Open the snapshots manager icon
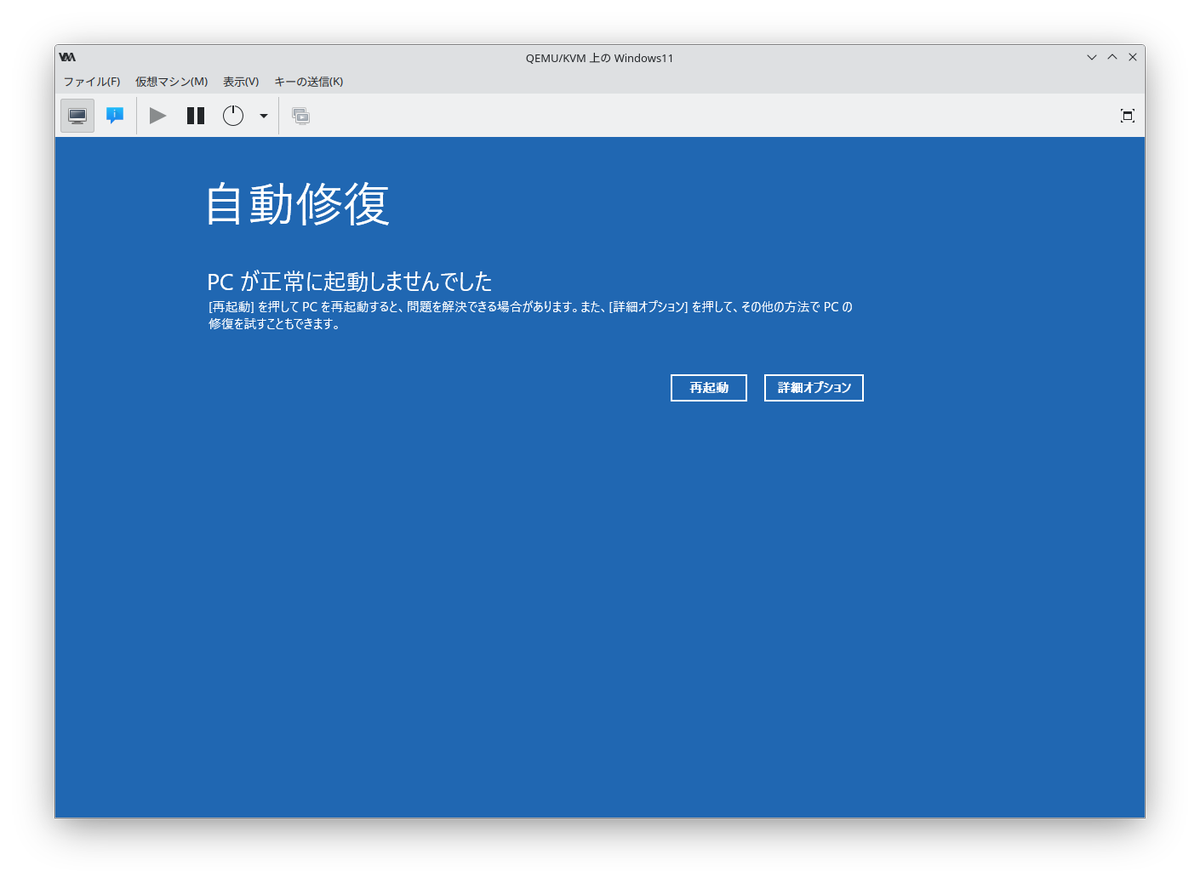 point(301,116)
